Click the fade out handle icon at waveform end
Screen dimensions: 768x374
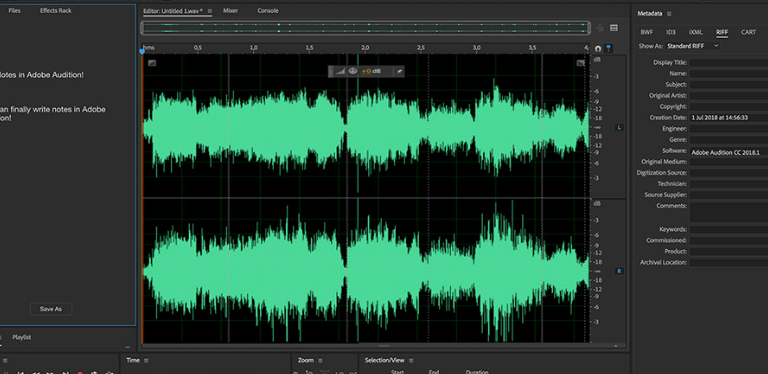point(581,63)
